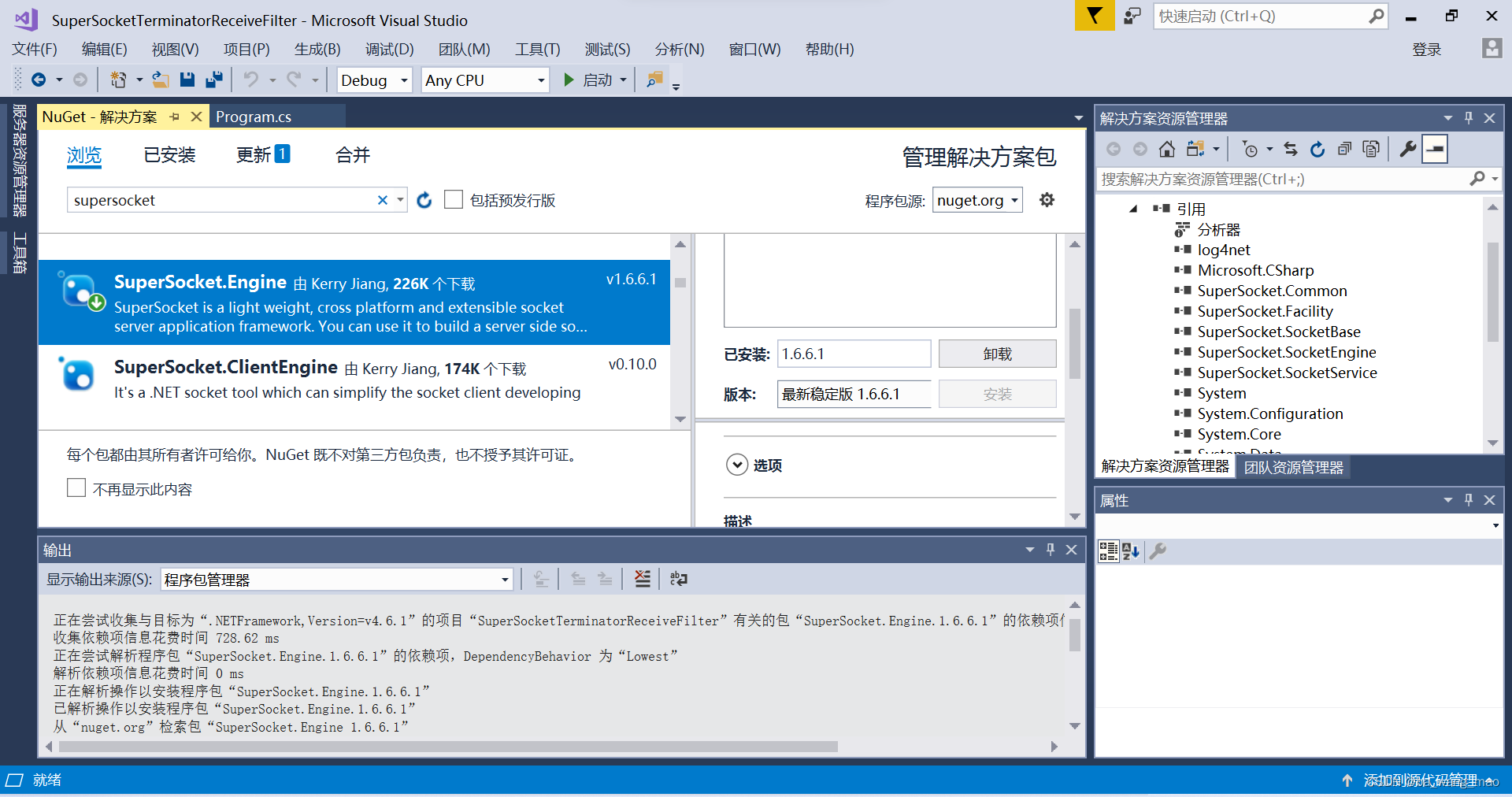Click Home icon in Solution Explorer toolbar

tap(1167, 149)
